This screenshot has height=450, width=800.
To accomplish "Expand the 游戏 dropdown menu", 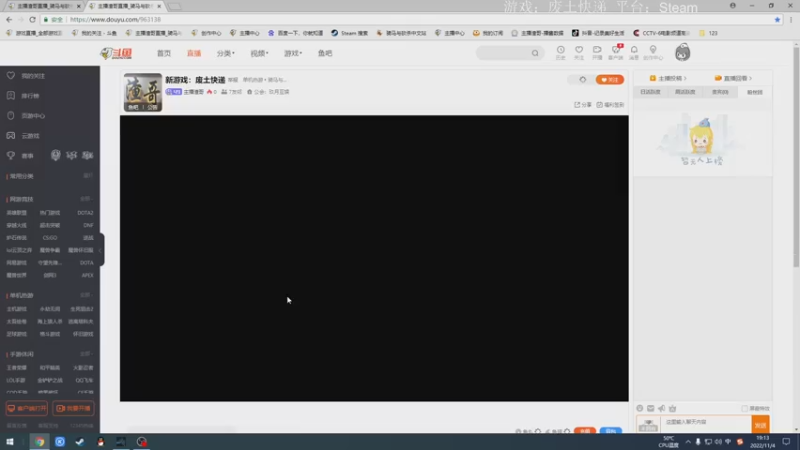I will 293,53.
